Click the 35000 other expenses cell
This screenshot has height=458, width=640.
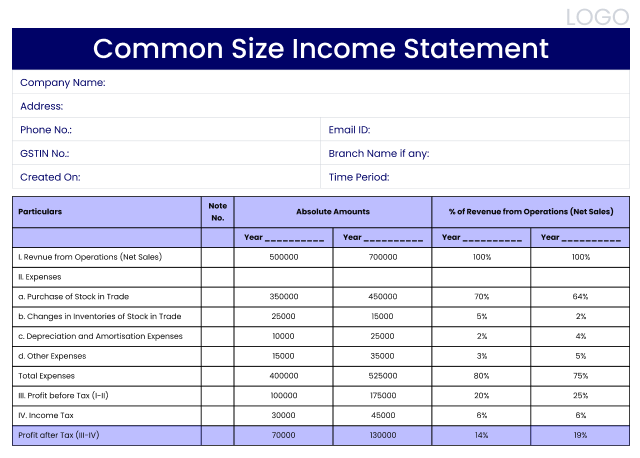click(x=382, y=356)
